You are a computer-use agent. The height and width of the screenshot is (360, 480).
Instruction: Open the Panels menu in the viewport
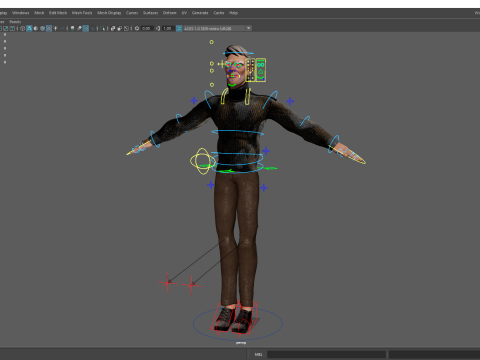[x=15, y=22]
